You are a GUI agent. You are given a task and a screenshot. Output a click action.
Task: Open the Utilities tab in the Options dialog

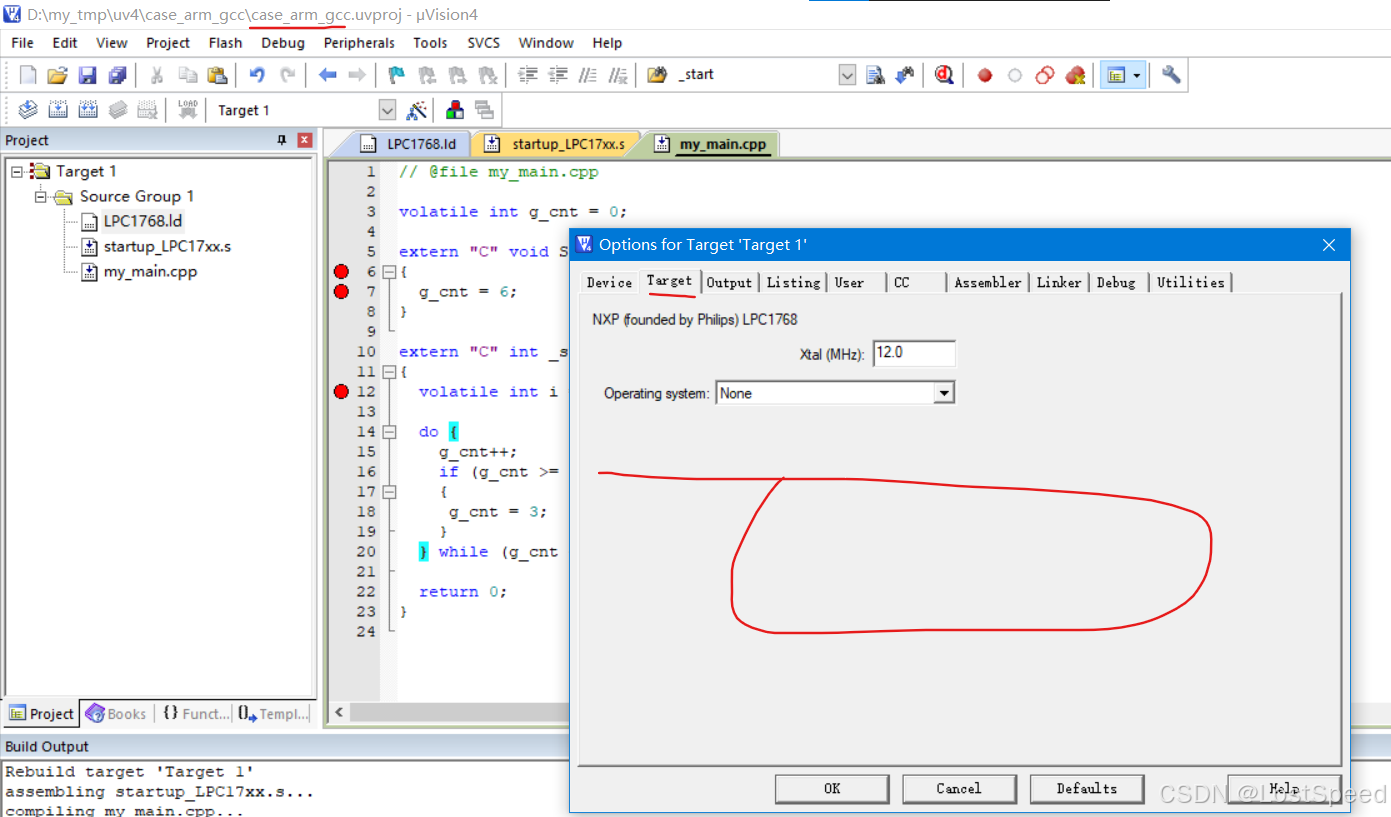[x=1191, y=283]
